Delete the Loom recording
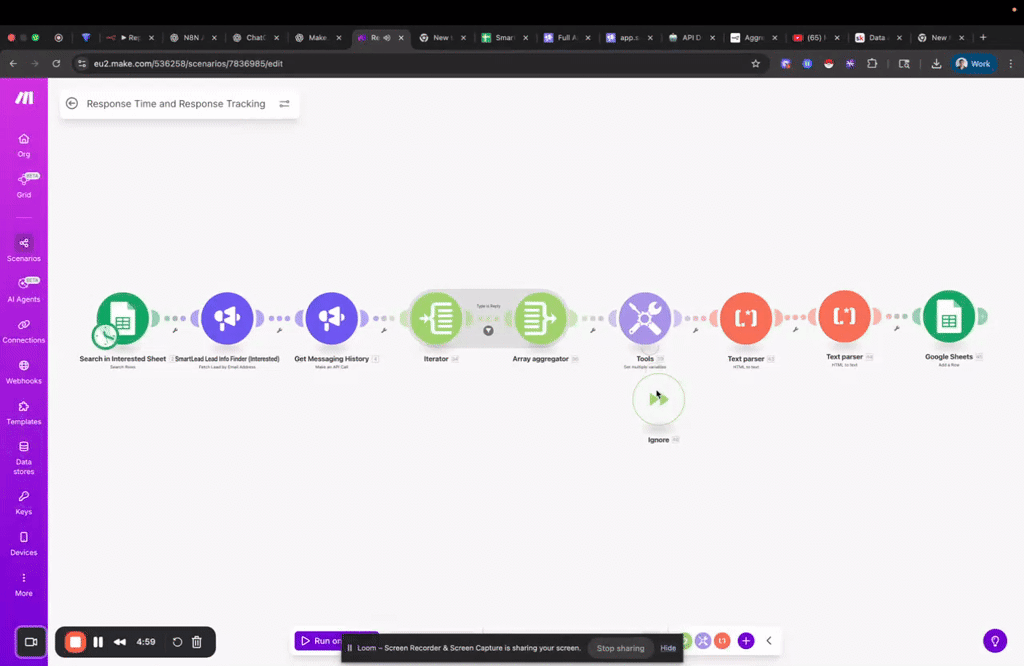 [197, 642]
